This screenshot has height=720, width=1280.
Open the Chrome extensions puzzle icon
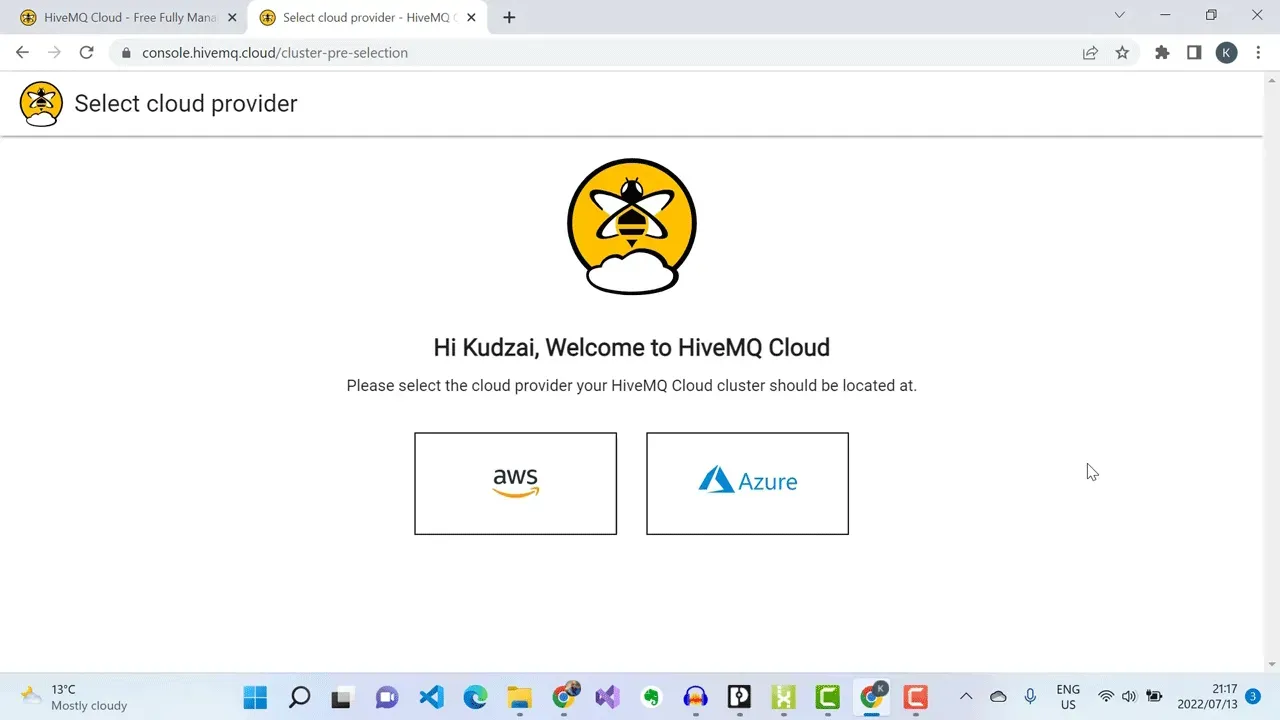(1162, 53)
